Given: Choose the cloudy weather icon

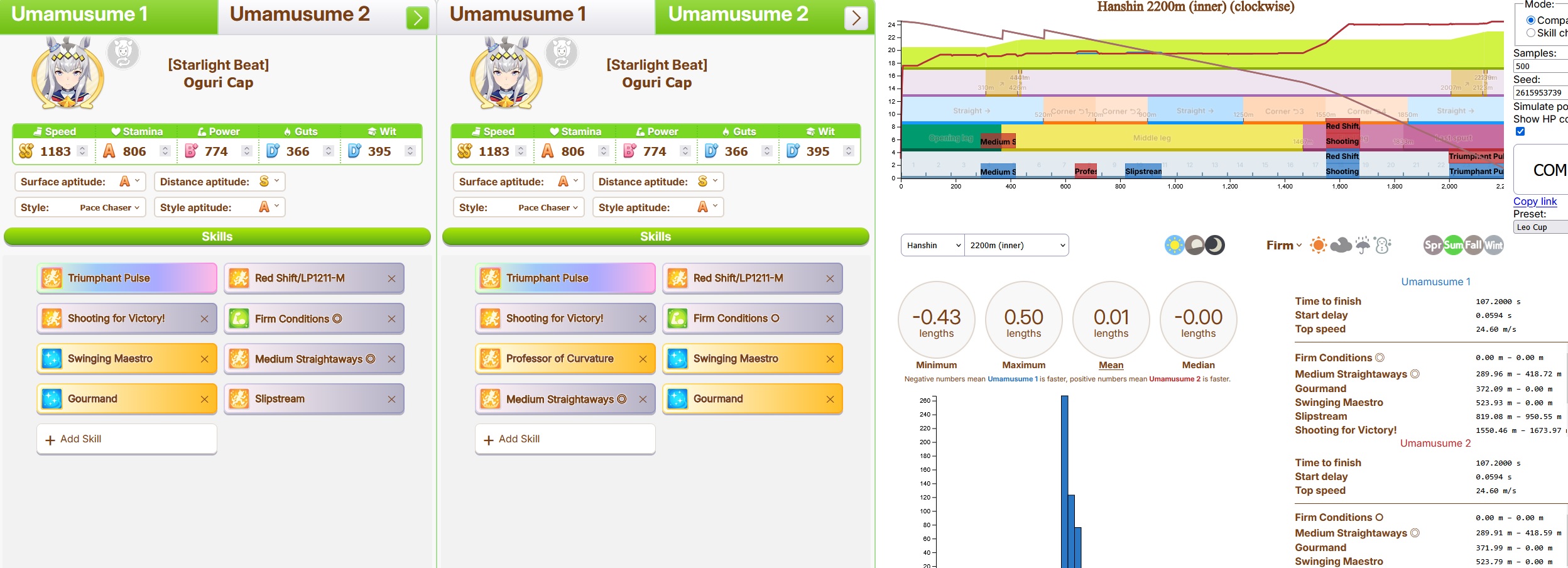Looking at the screenshot, I should point(1341,245).
